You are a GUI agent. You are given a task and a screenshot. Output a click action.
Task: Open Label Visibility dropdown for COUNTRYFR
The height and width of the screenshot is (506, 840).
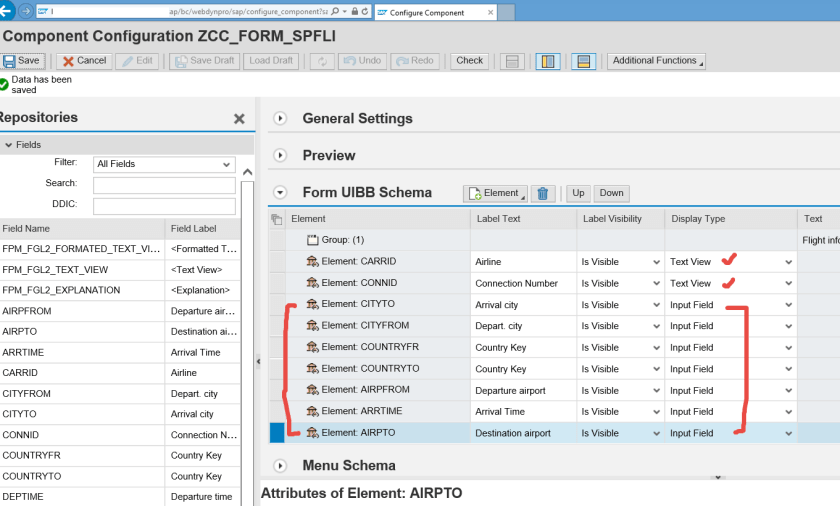(656, 348)
